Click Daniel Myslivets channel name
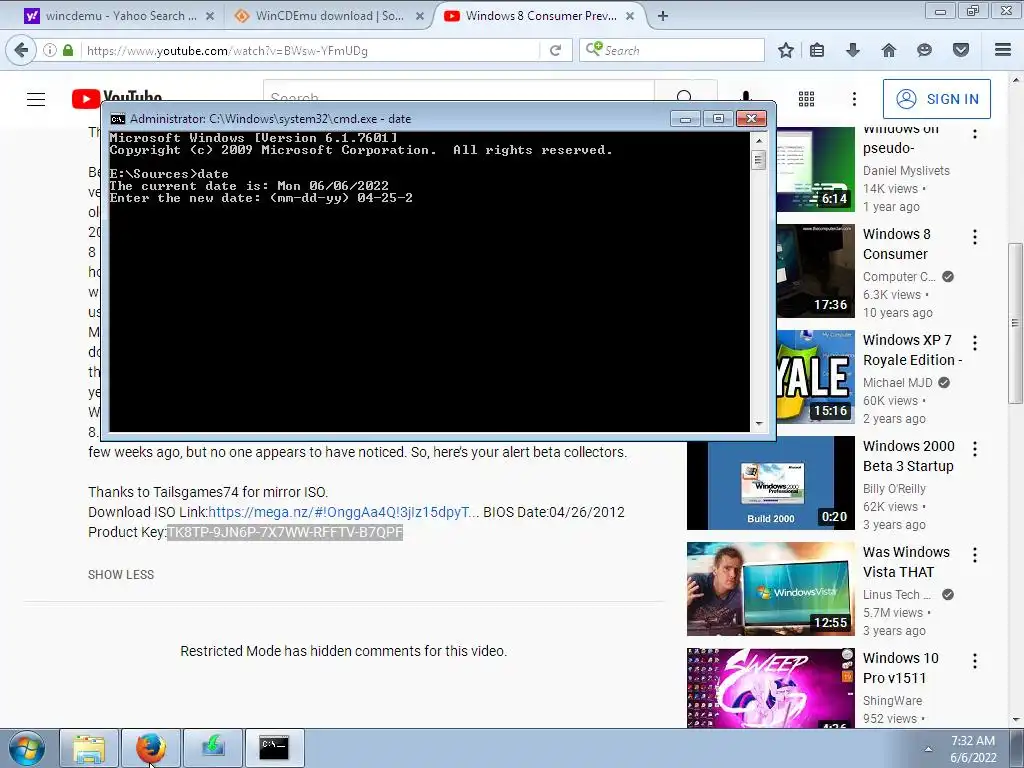Viewport: 1024px width, 768px height. (906, 170)
